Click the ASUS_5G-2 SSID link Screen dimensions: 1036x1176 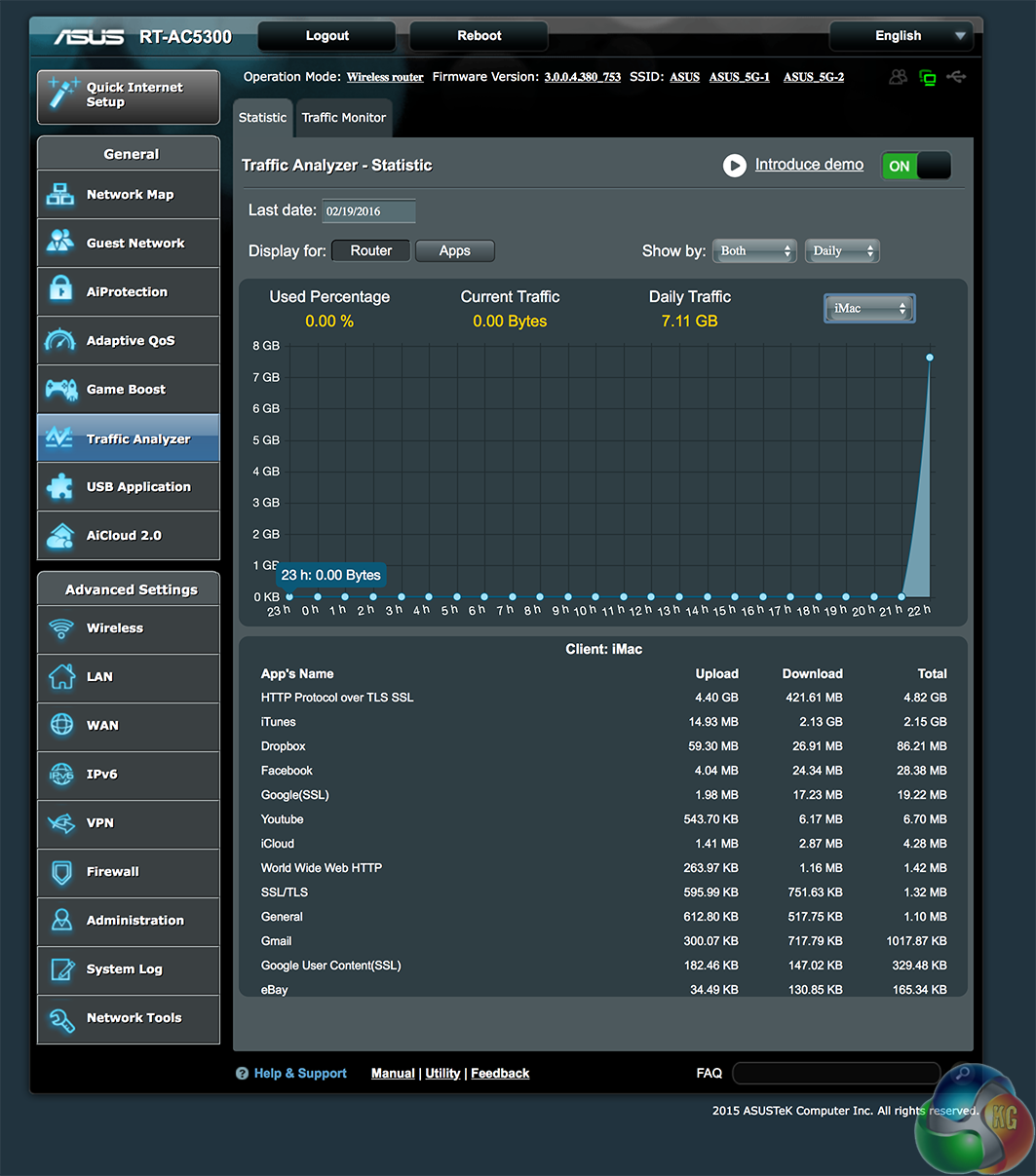(x=814, y=77)
